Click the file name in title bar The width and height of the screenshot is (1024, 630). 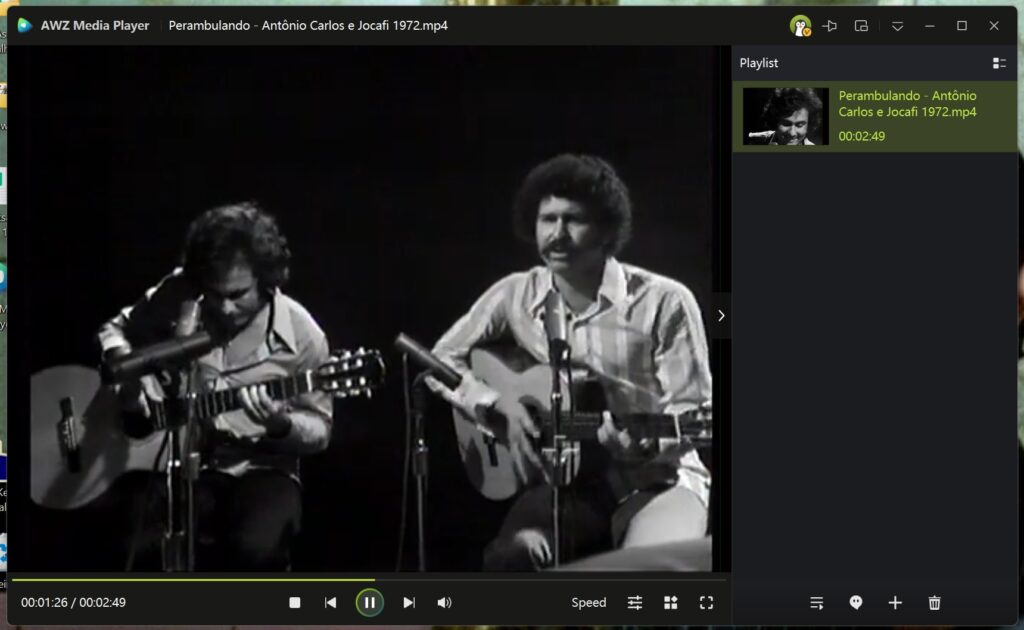click(x=308, y=25)
